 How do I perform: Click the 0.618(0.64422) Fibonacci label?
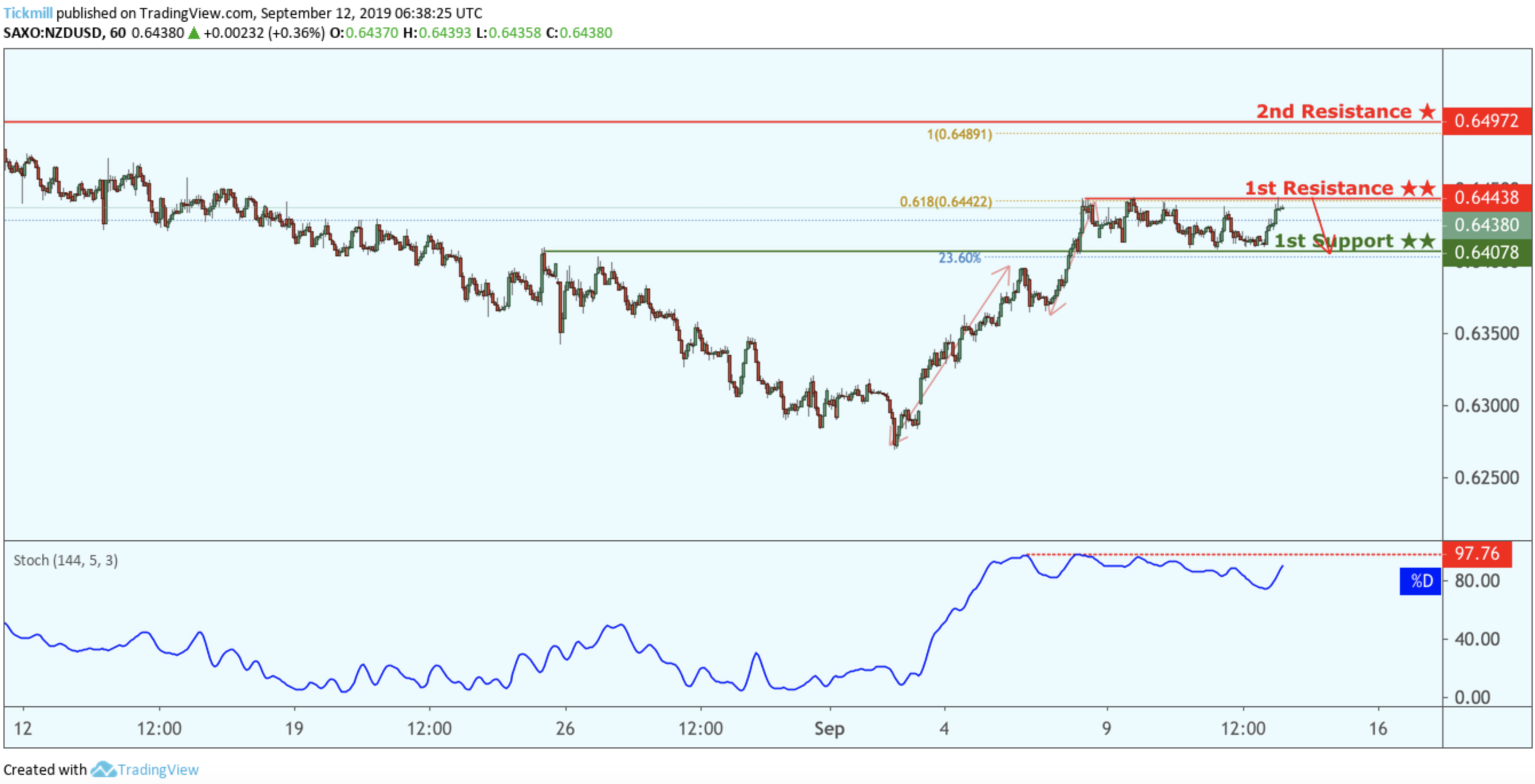click(945, 202)
